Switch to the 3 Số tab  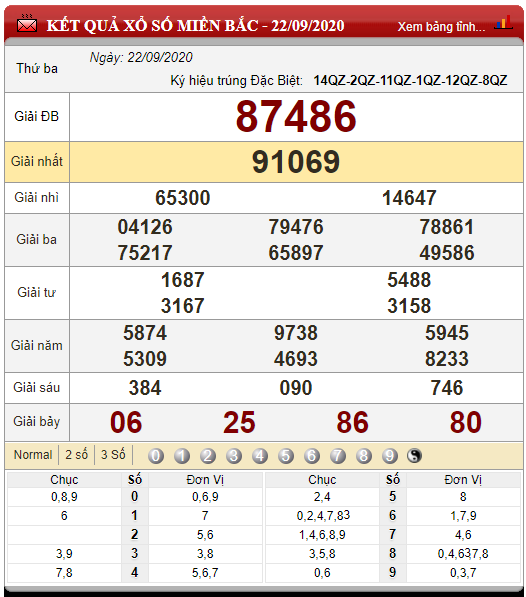click(x=113, y=455)
